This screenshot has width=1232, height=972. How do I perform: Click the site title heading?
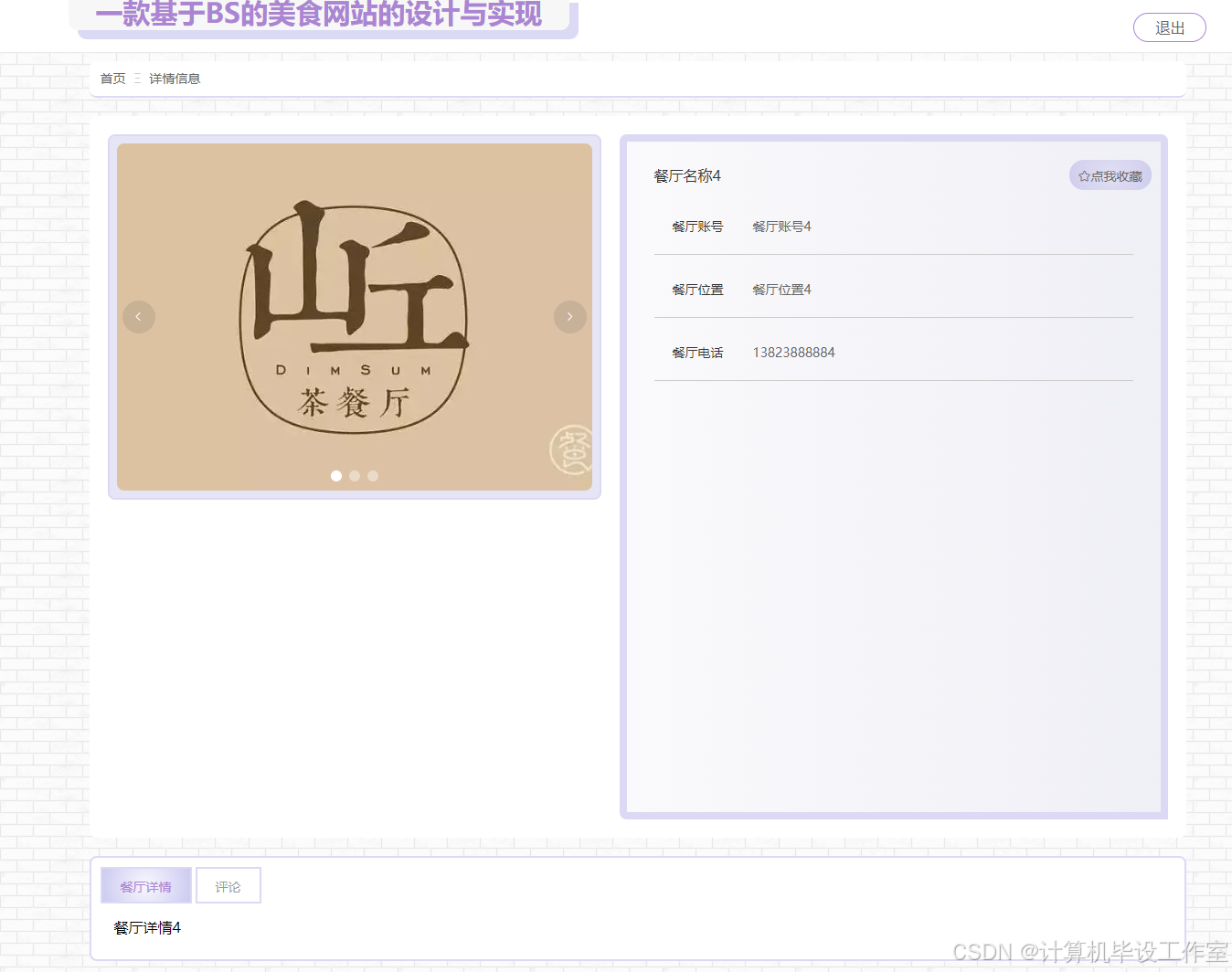319,15
